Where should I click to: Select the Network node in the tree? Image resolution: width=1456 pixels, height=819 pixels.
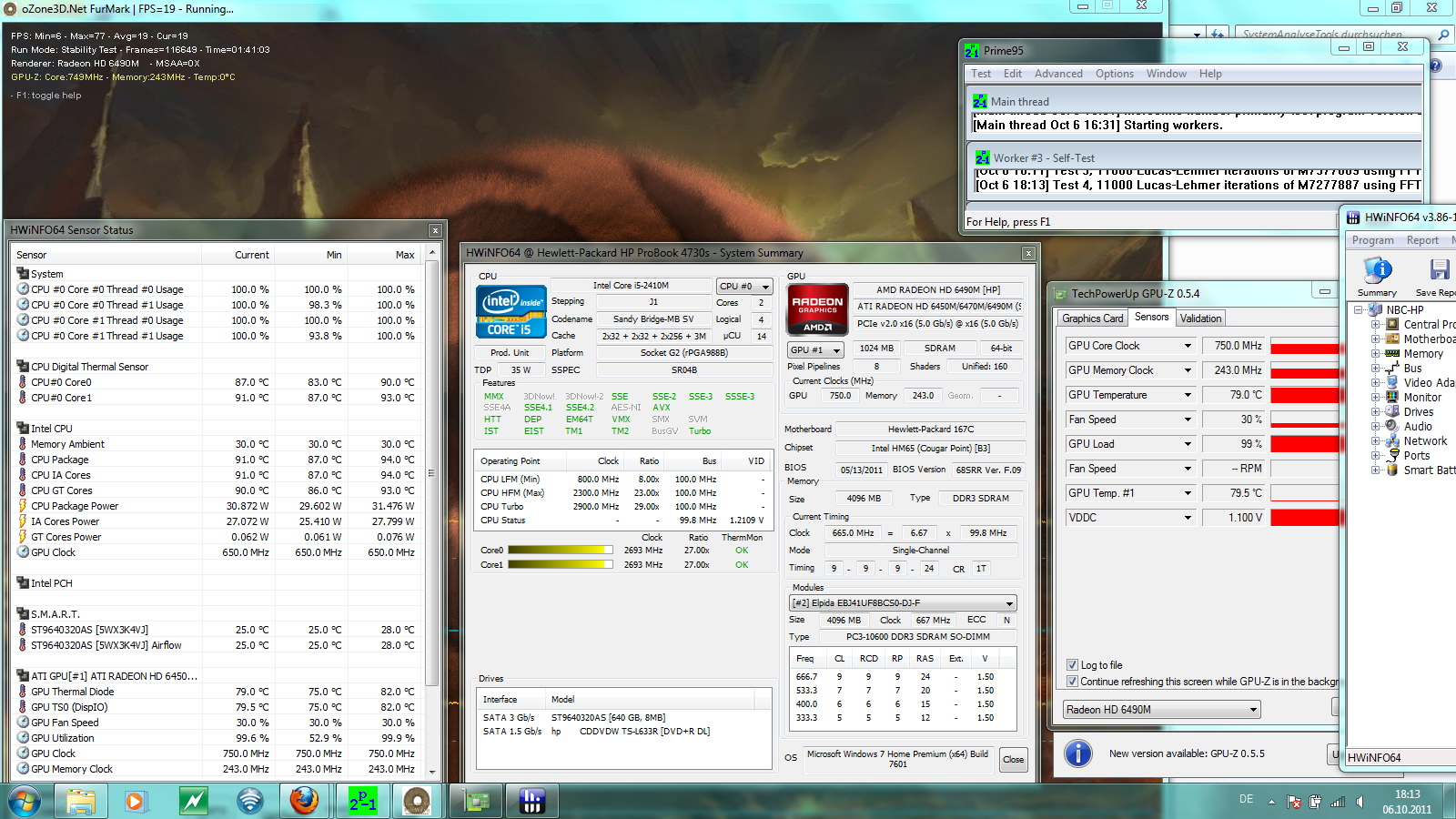[1425, 440]
